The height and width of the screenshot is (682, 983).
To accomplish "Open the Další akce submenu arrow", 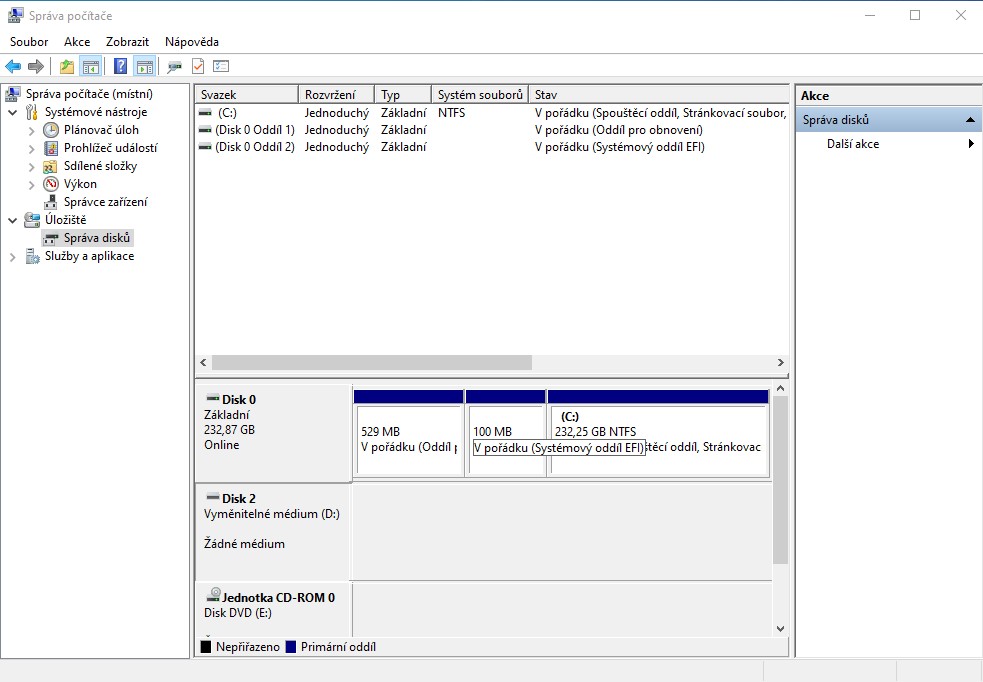I will click(x=971, y=144).
